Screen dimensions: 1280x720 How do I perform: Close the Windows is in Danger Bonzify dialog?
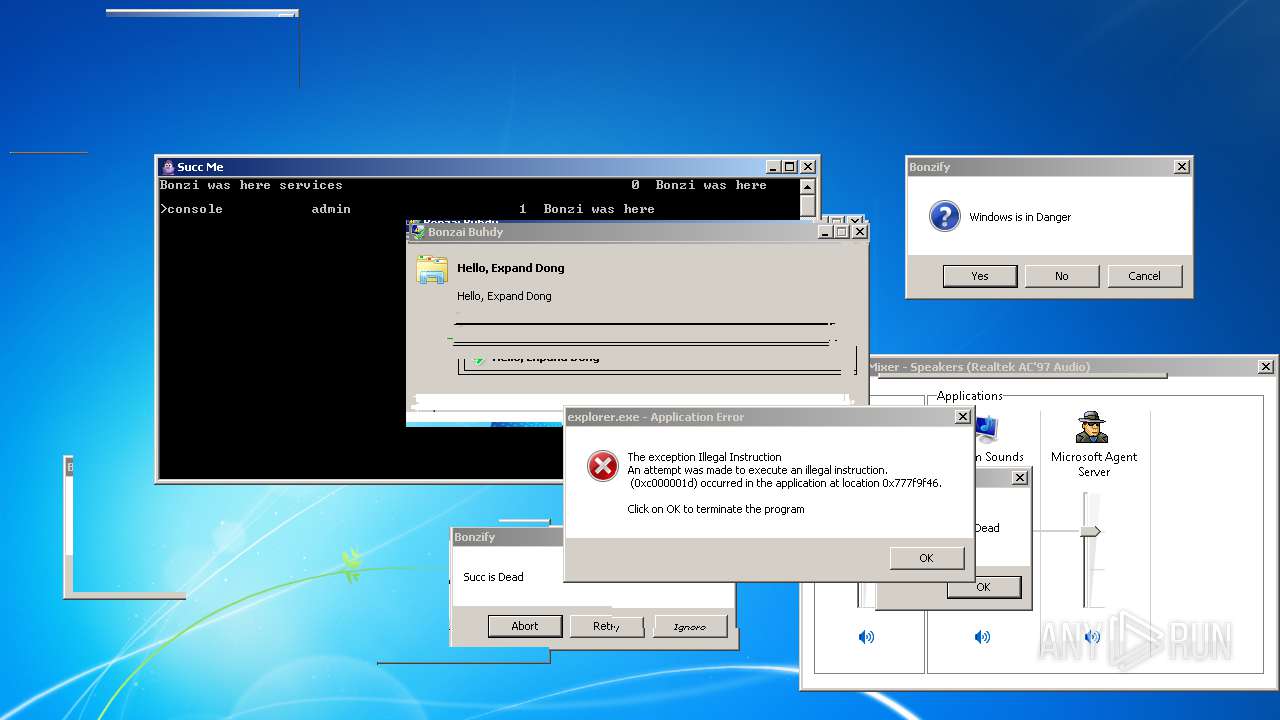coord(1181,167)
